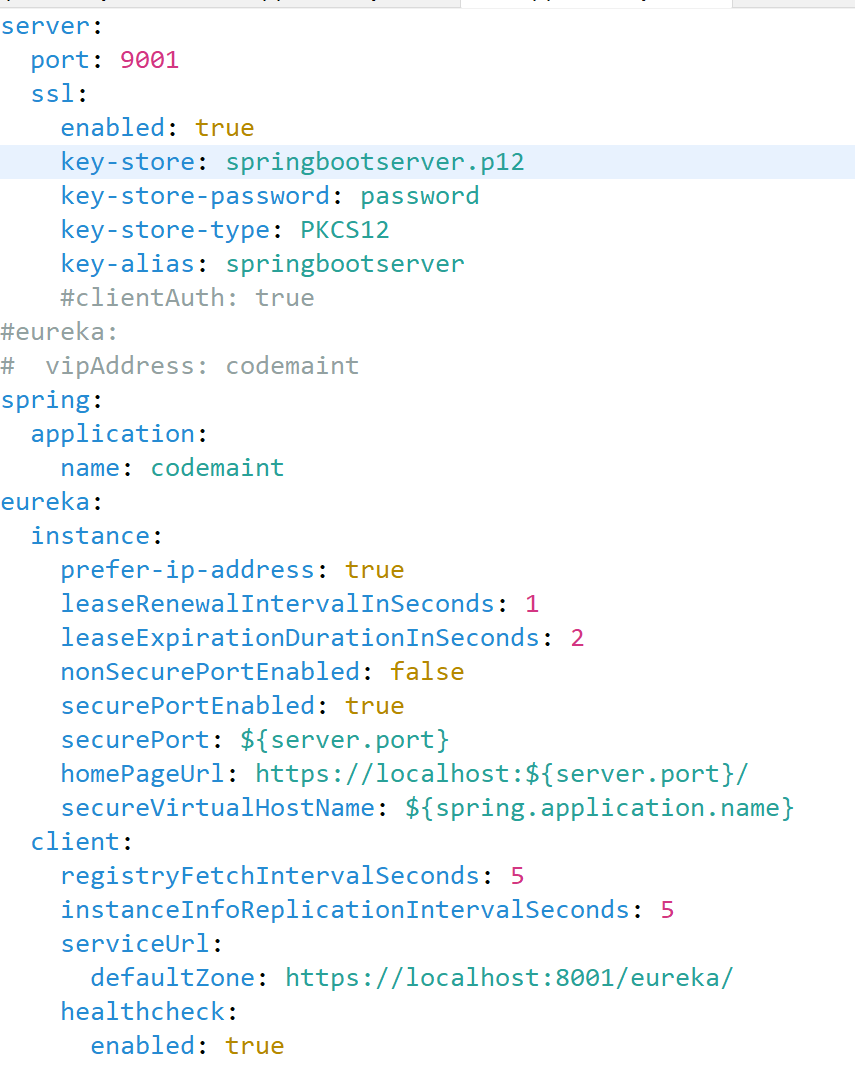This screenshot has height=1065, width=855.
Task: Select the key-alias value springbootserver
Action: [344, 263]
